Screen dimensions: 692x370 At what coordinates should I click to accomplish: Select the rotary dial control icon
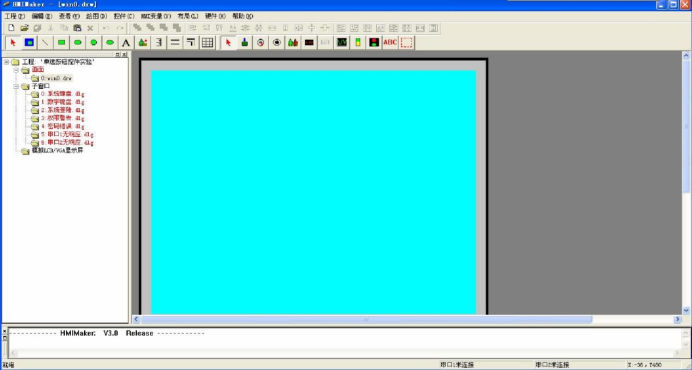coord(260,42)
